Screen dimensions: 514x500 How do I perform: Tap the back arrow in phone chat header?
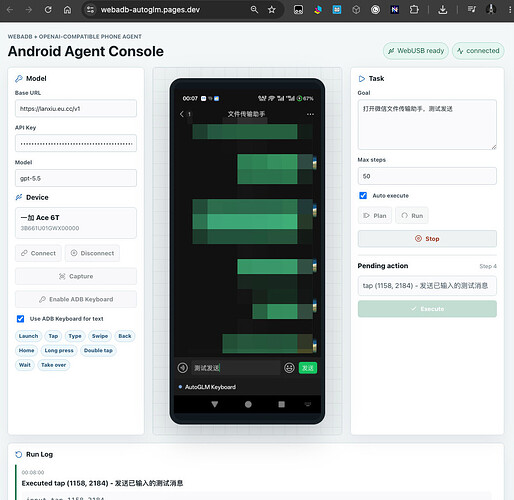coord(182,114)
